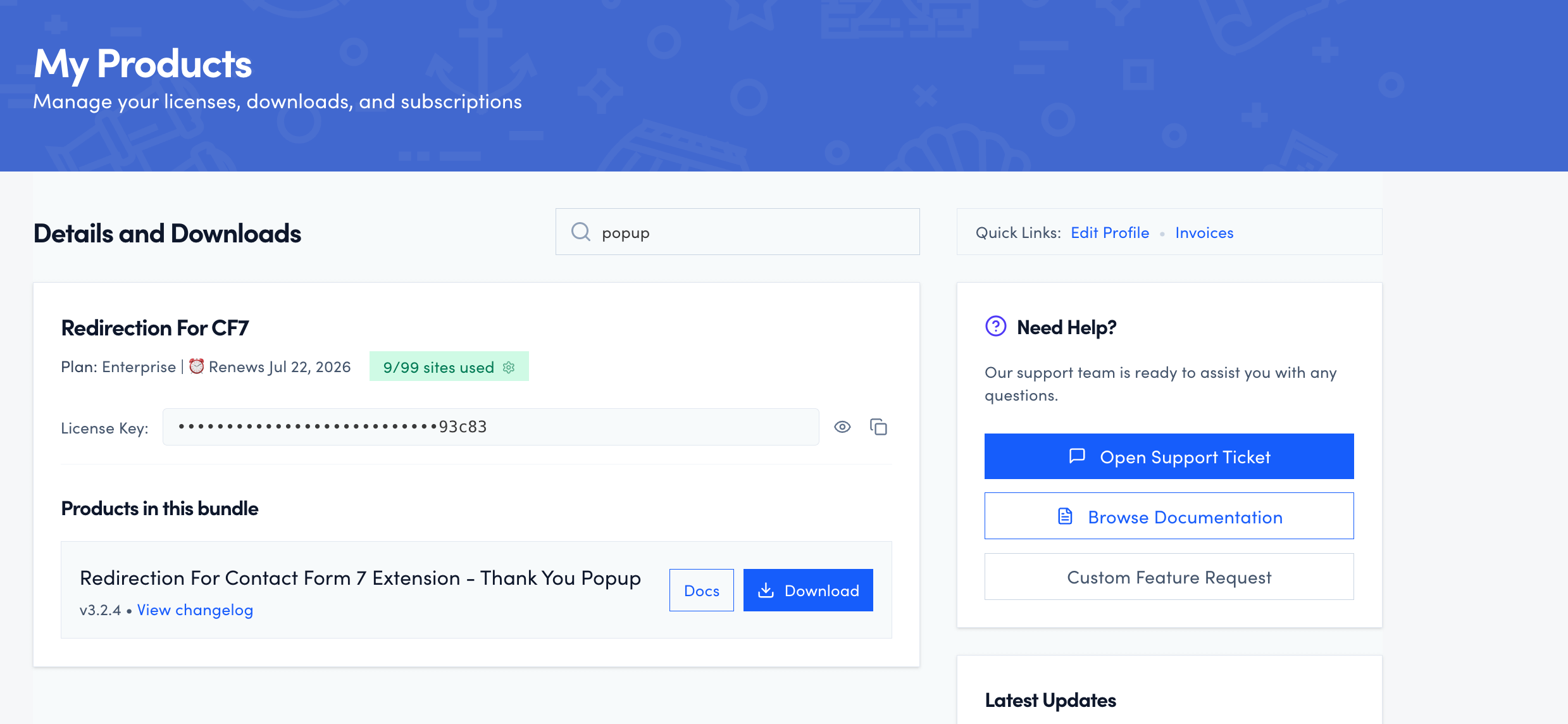Open the Edit Profile quick link
1568x724 pixels.
(x=1109, y=232)
